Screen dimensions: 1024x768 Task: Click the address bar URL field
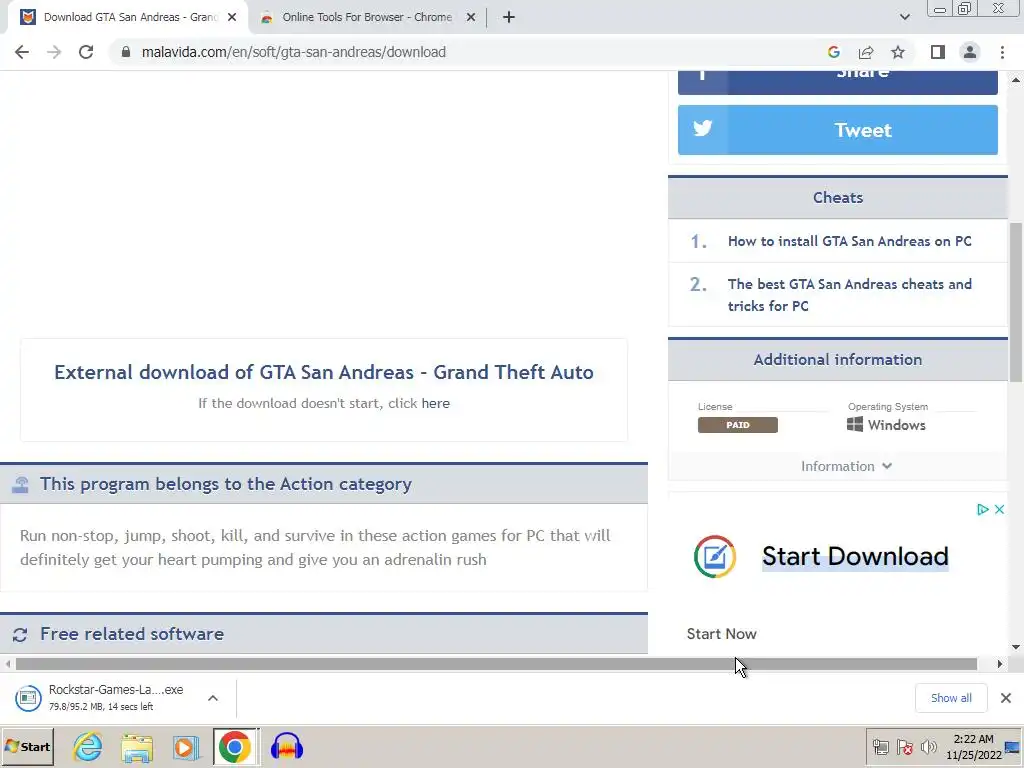point(294,52)
